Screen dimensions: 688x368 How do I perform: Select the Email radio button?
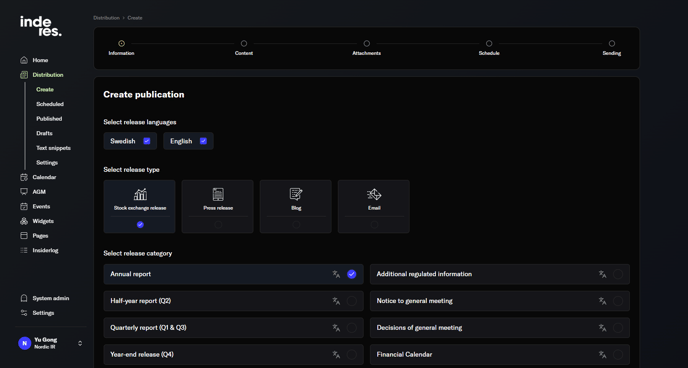click(374, 225)
